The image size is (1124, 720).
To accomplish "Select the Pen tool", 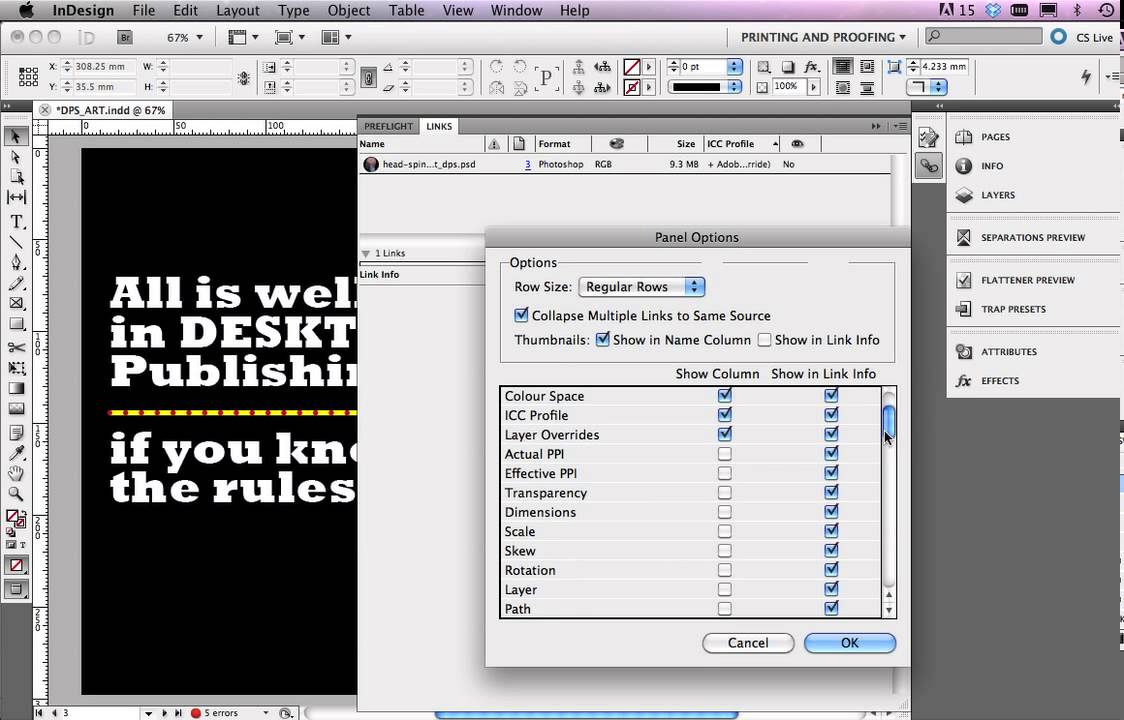I will pos(16,262).
